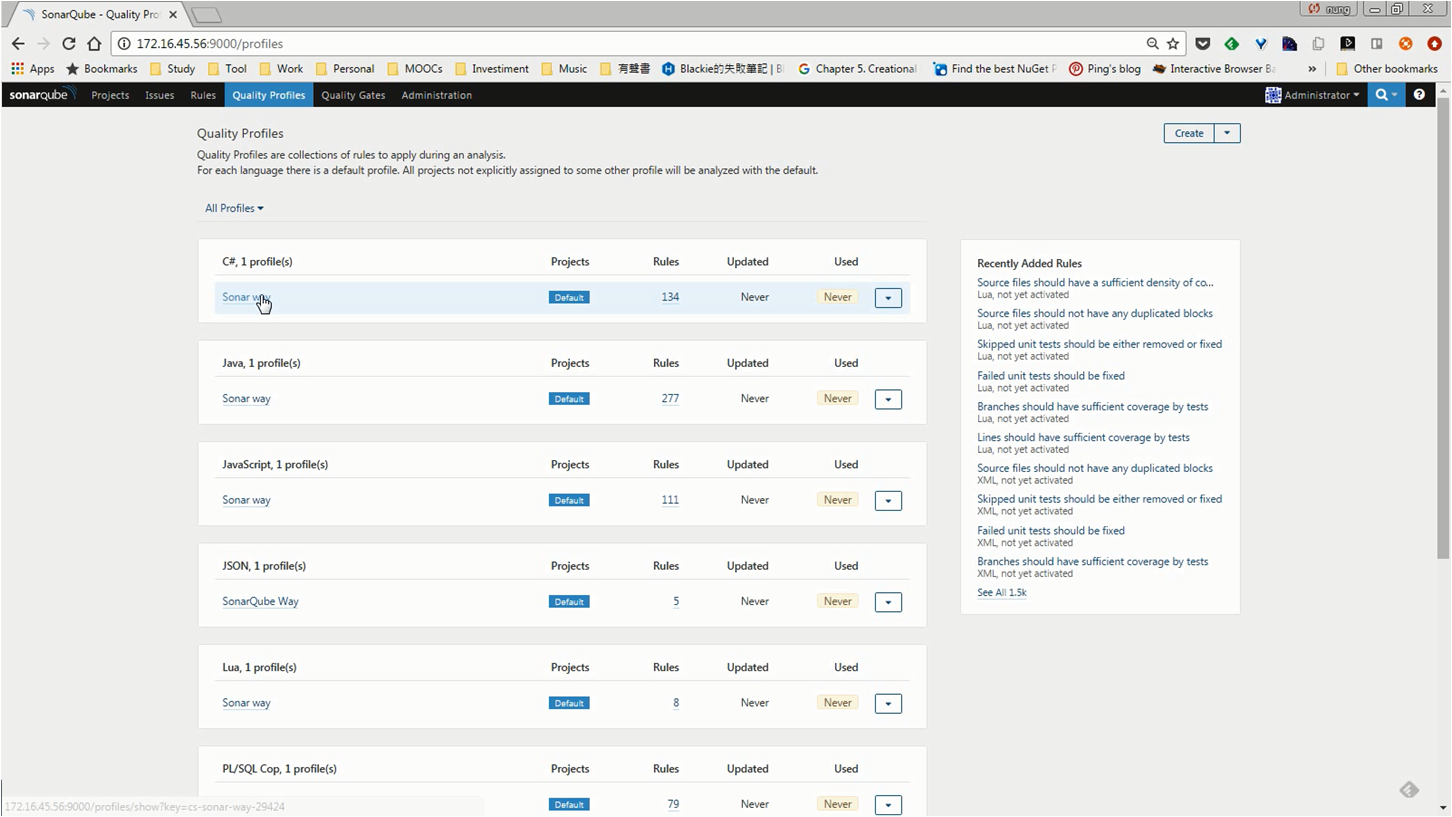
Task: Open Lua rule 'Skipped unit tests should be removed'
Action: pos(1099,344)
